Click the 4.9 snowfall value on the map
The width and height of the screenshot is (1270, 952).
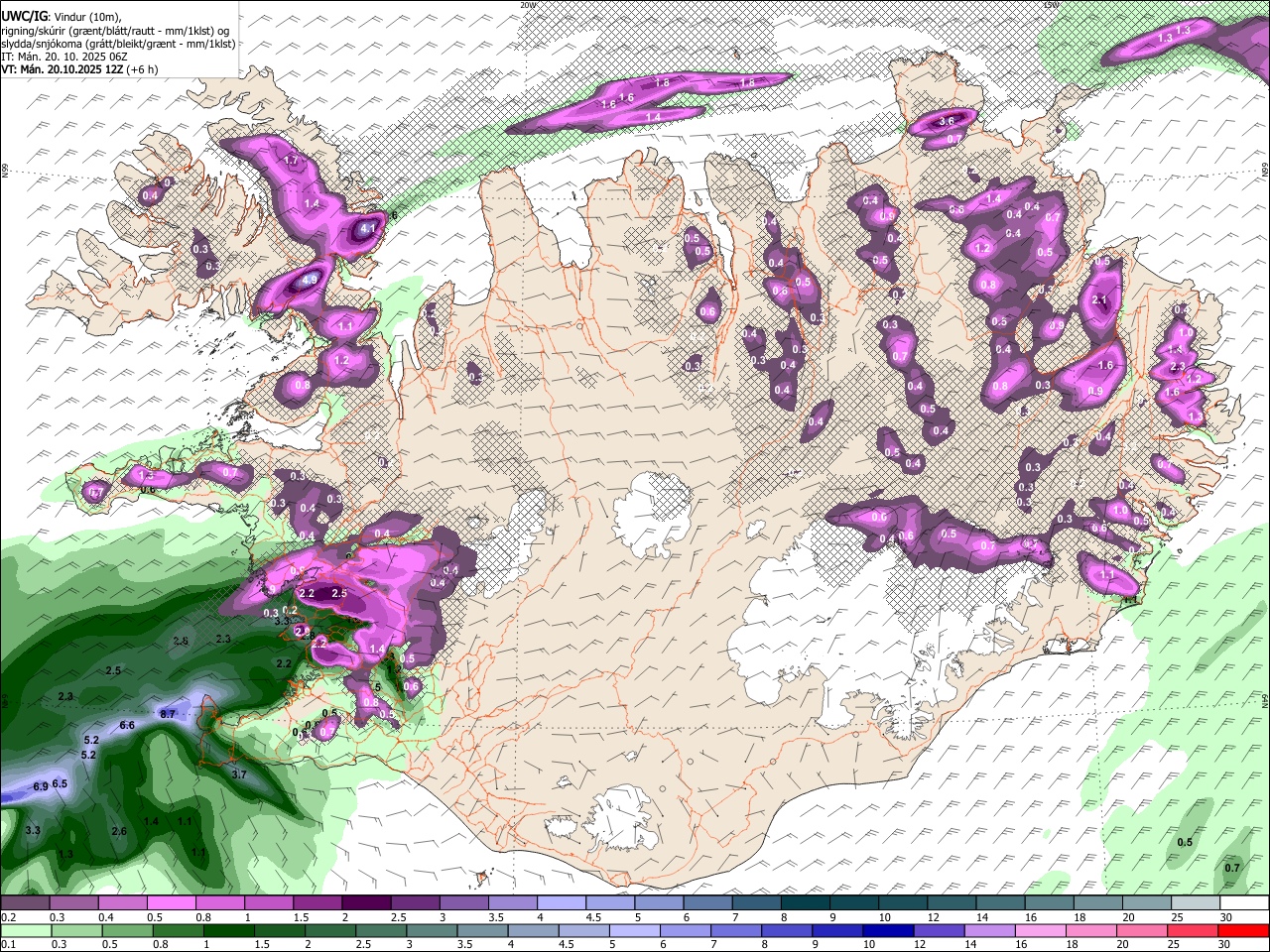click(309, 281)
